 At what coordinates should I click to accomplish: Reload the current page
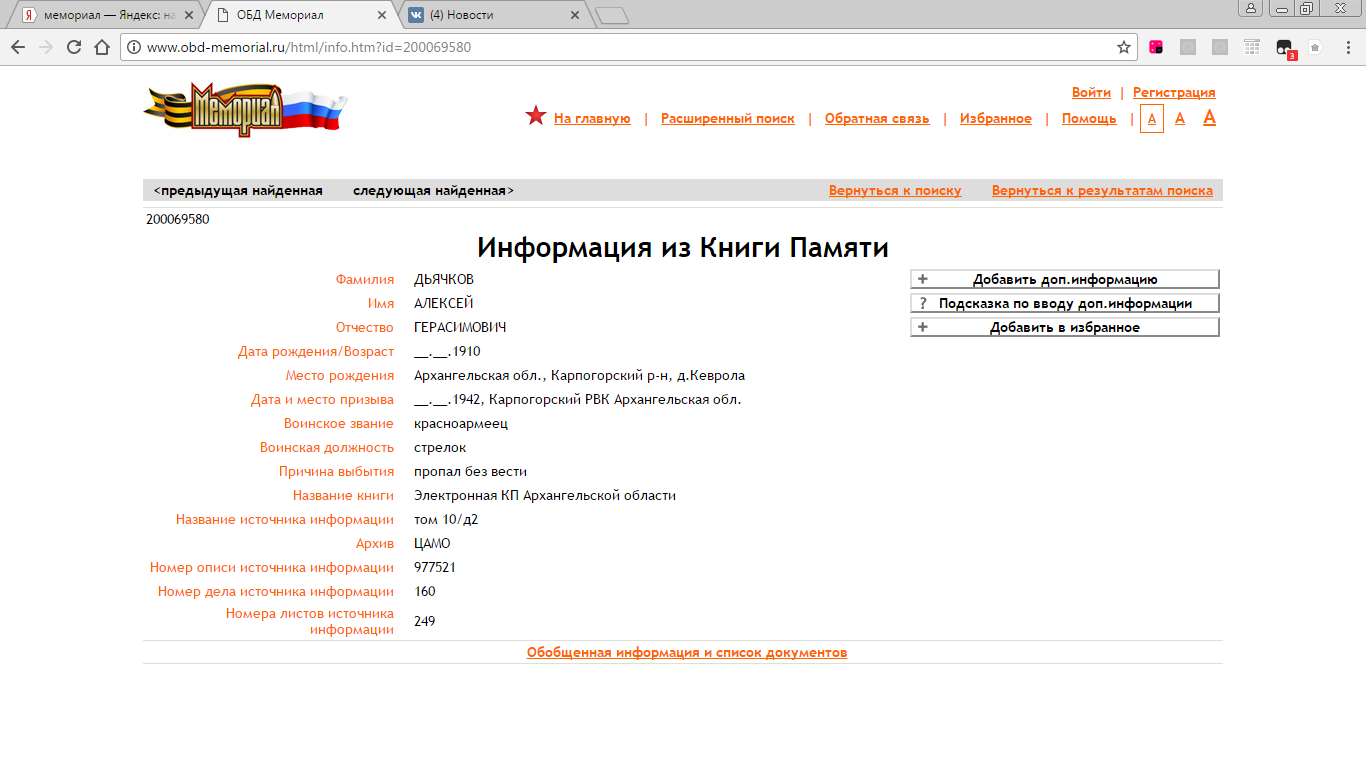(74, 47)
